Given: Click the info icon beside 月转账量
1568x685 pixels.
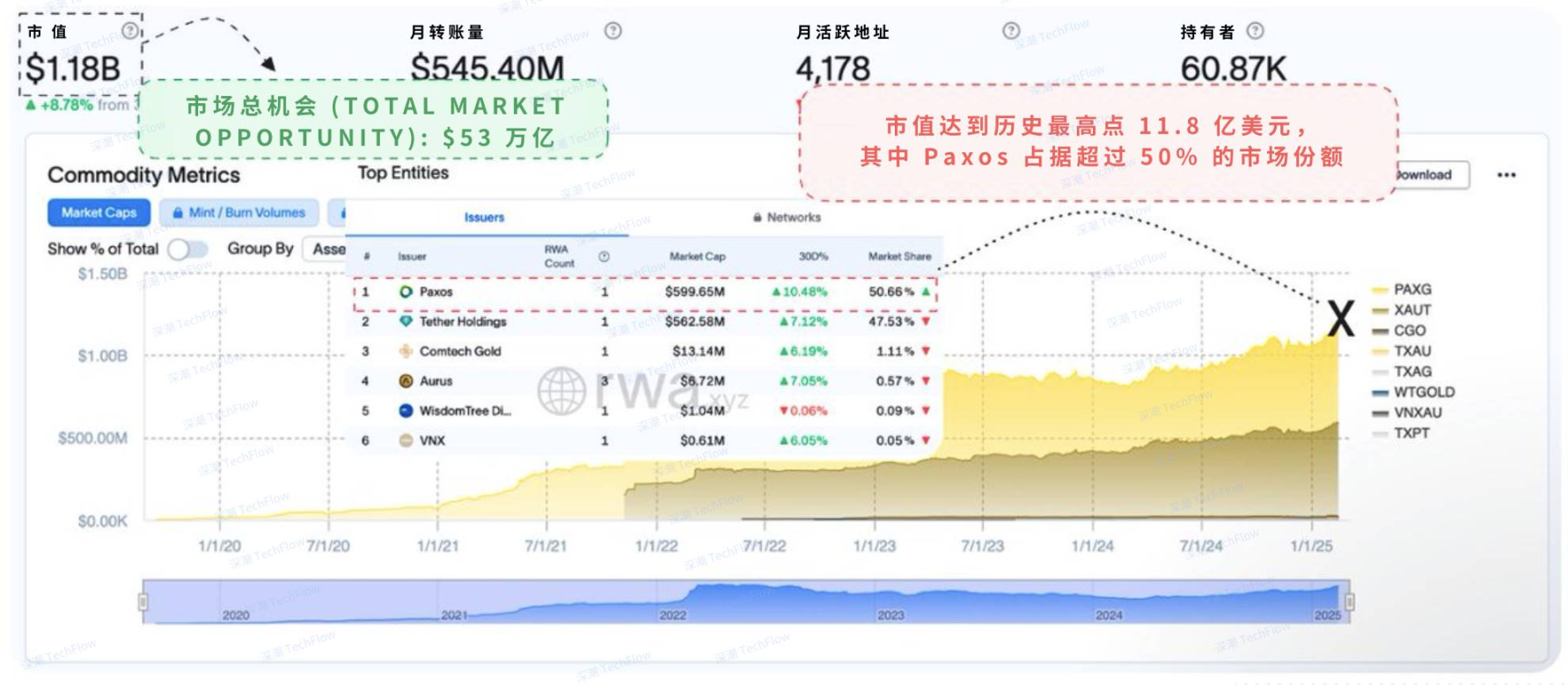Looking at the screenshot, I should (x=613, y=31).
